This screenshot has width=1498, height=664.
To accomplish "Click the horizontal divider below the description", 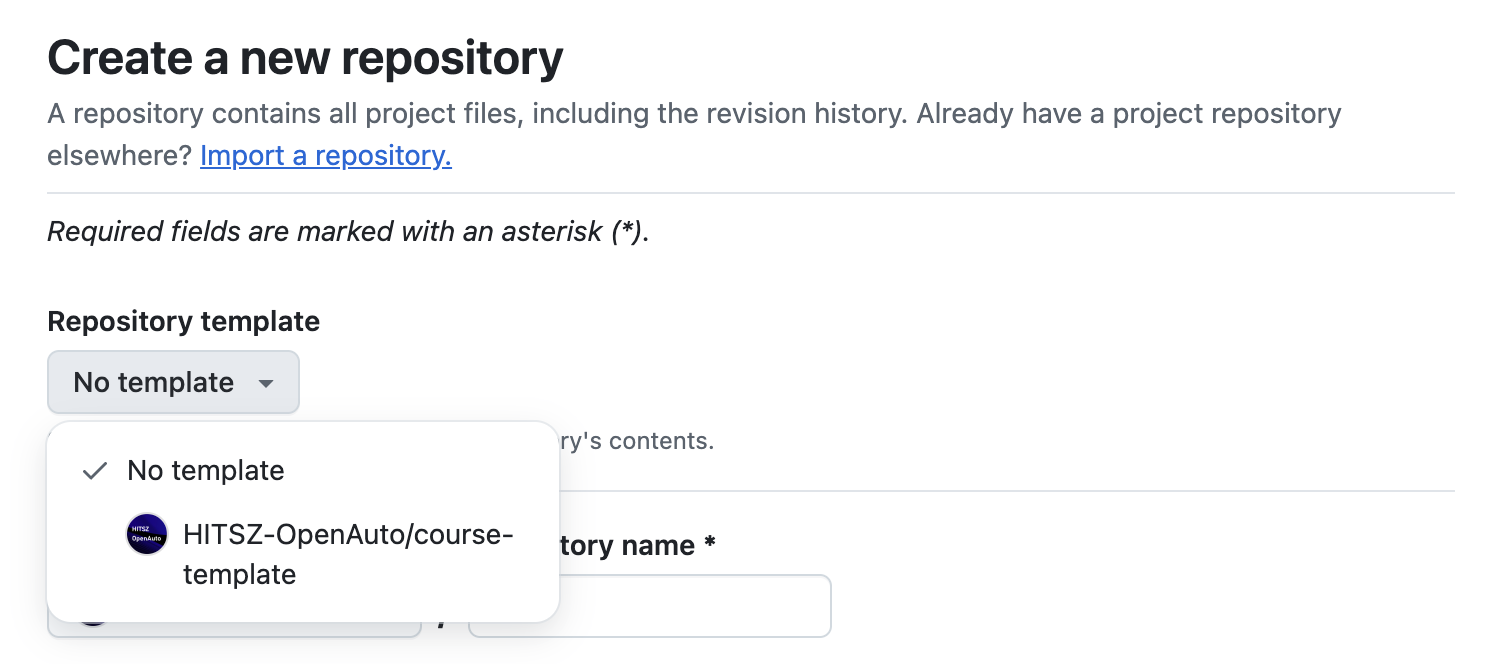I will pyautogui.click(x=750, y=193).
